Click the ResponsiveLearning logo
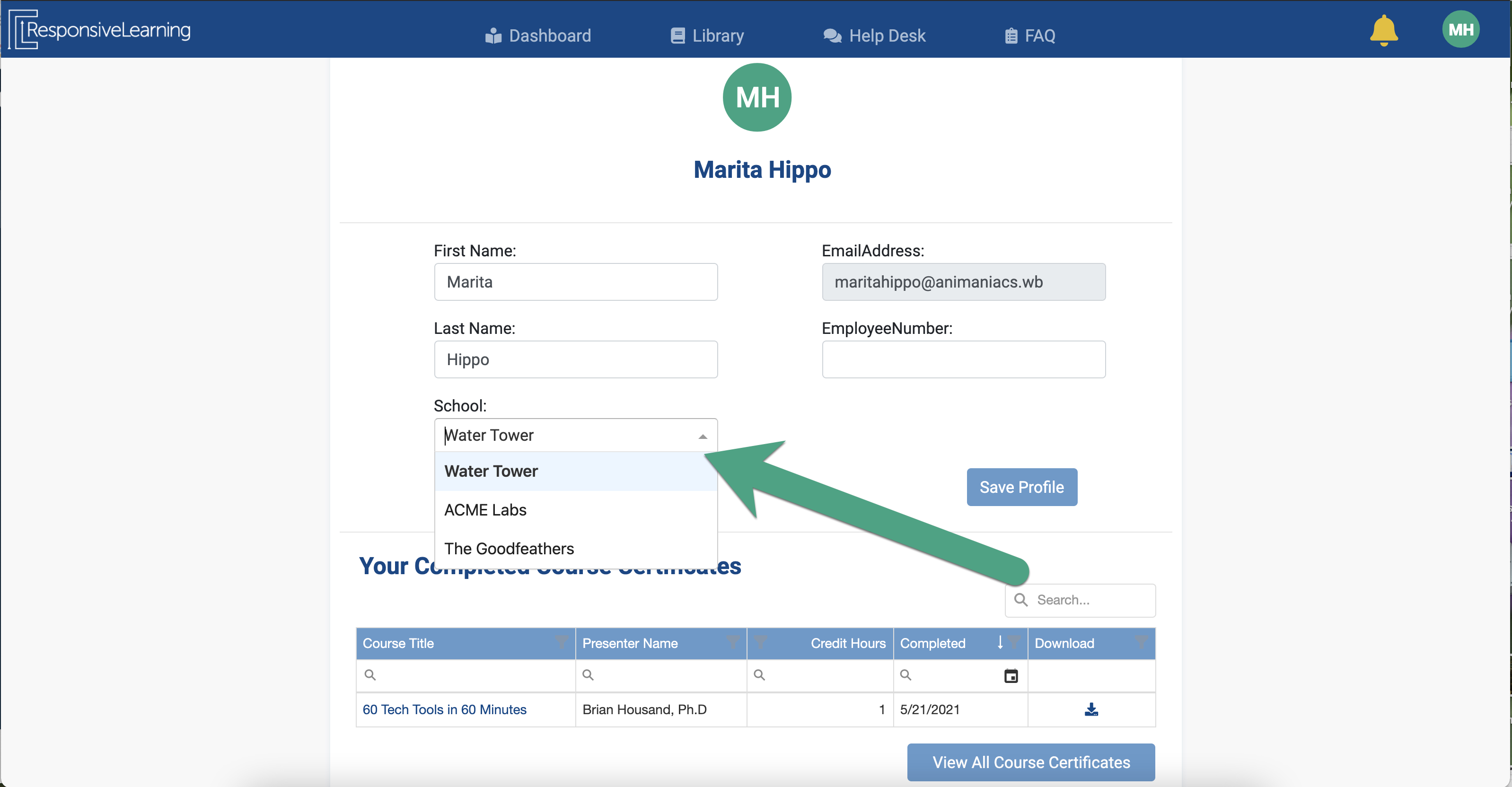This screenshot has height=787, width=1512. (100, 29)
